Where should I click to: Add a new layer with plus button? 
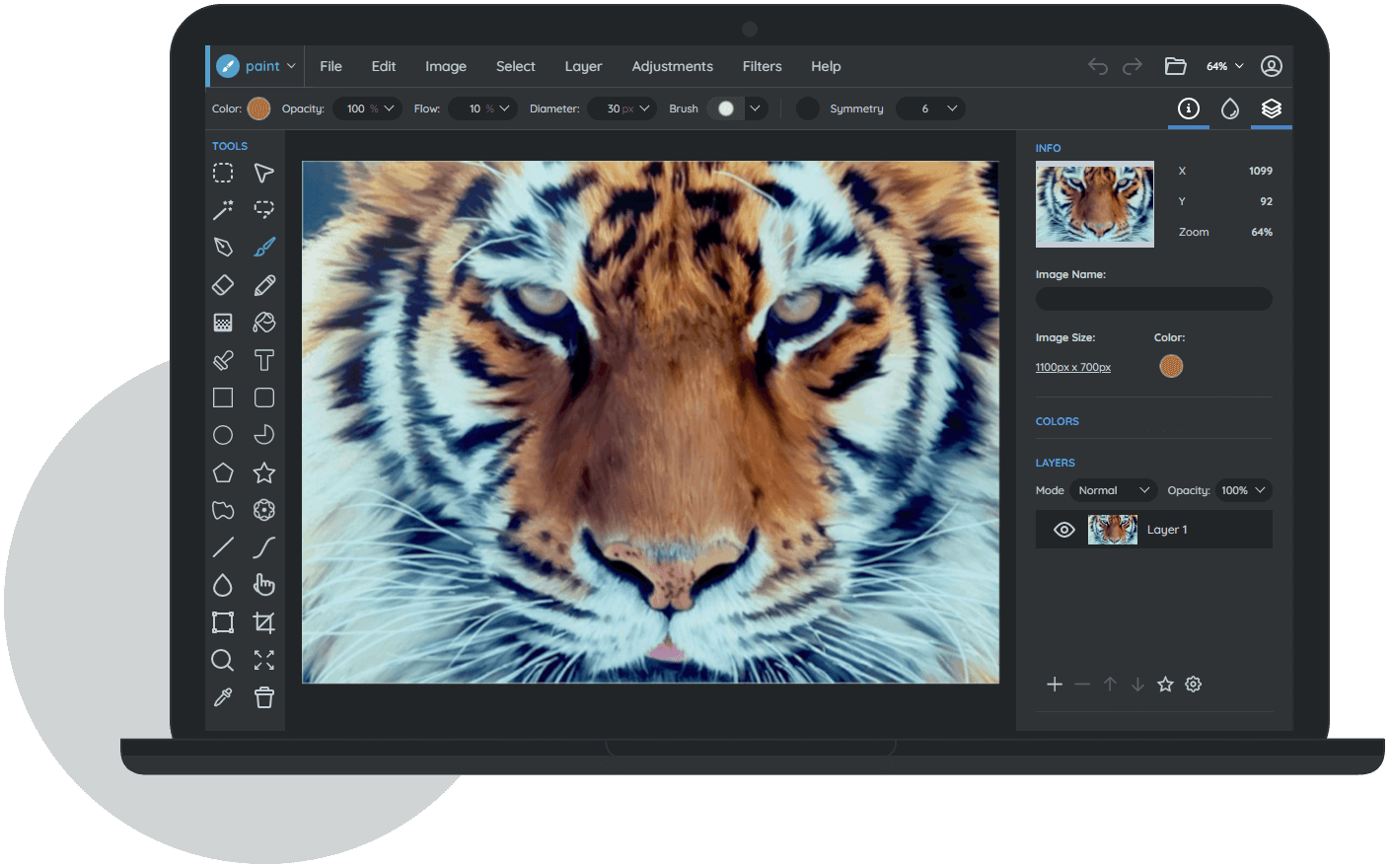coord(1055,685)
